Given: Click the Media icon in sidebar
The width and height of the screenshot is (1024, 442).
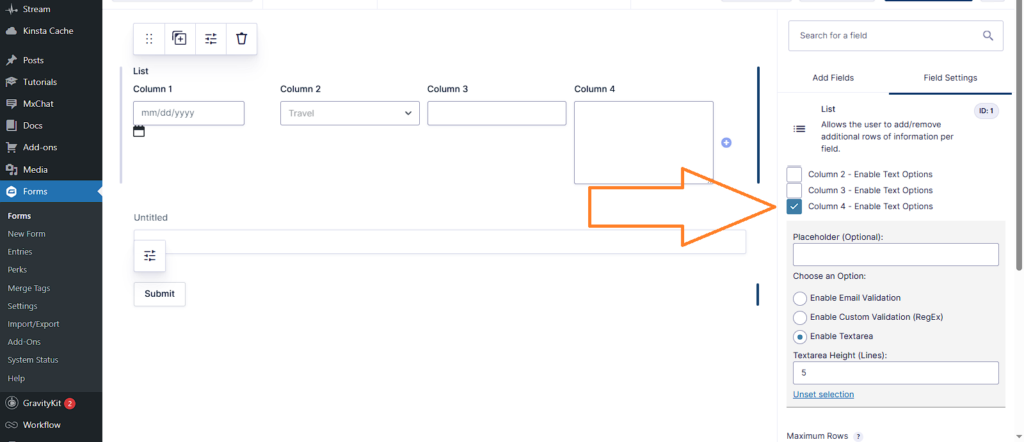Looking at the screenshot, I should [x=11, y=170].
